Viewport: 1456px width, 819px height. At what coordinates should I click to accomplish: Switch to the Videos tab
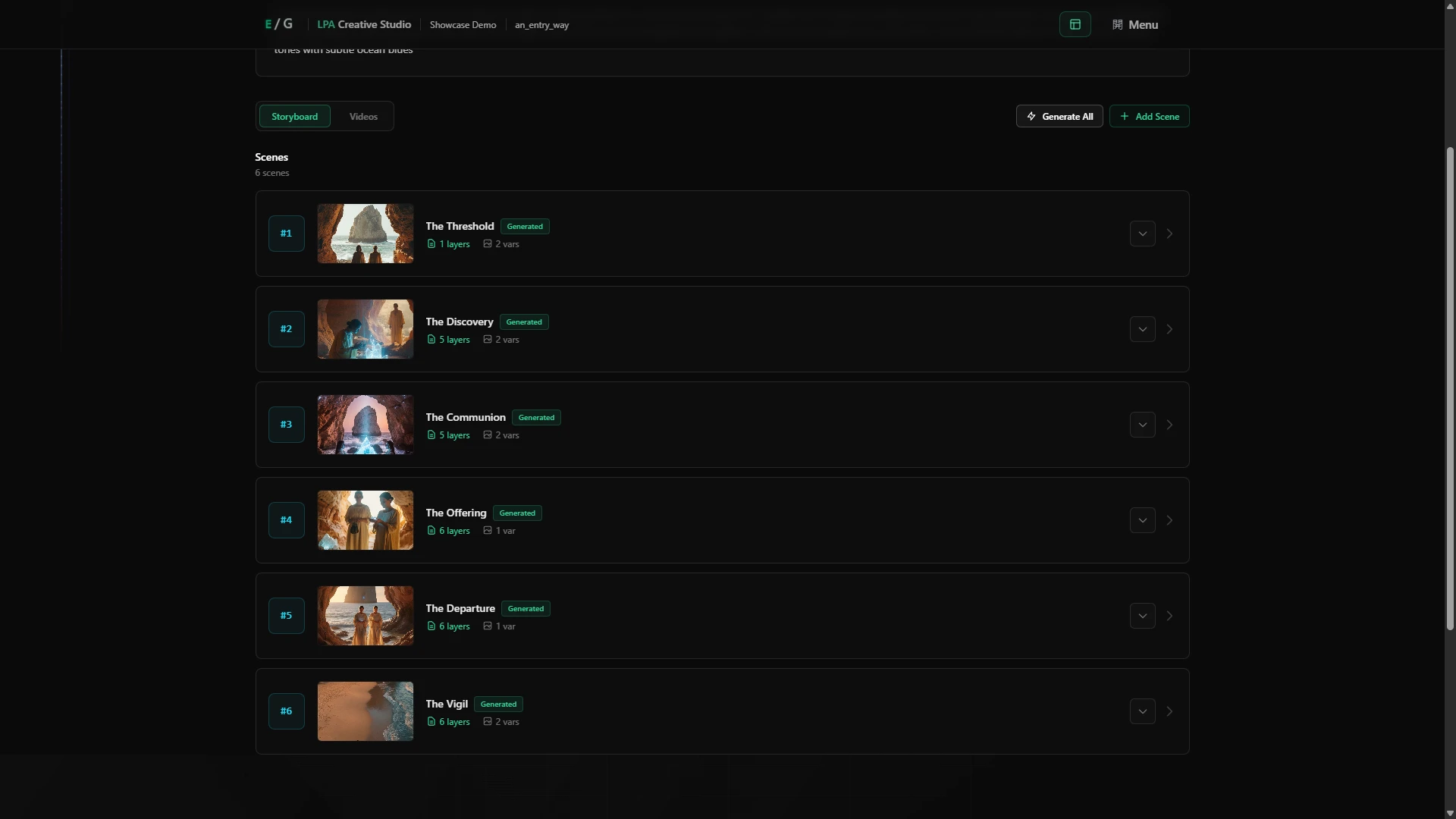click(363, 117)
